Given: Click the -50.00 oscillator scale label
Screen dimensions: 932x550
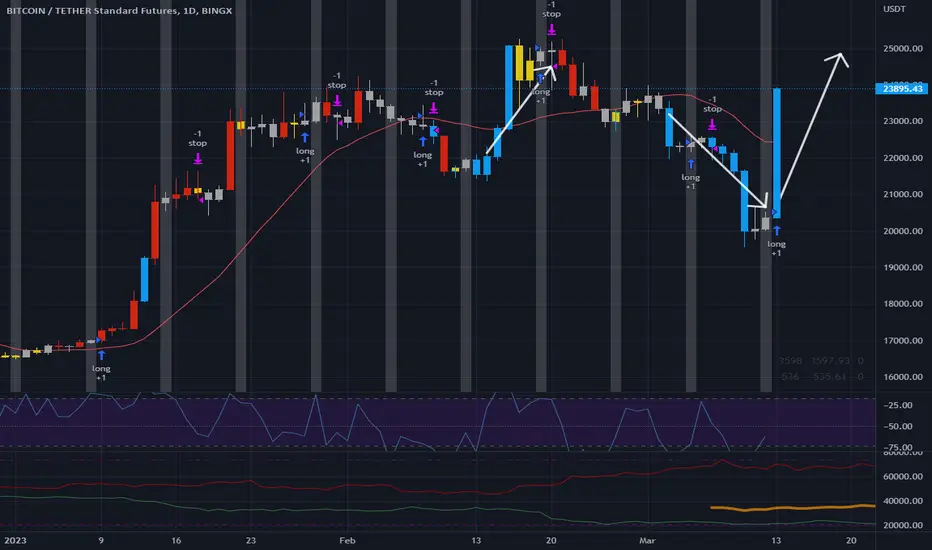Looking at the screenshot, I should (898, 426).
